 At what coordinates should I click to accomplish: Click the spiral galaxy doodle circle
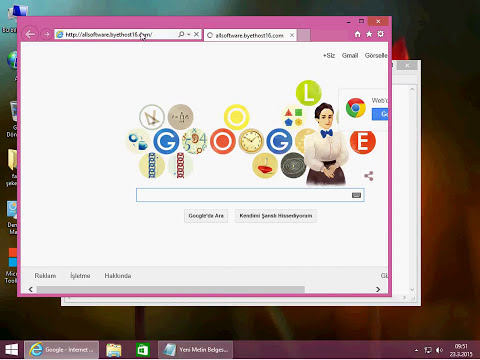click(293, 165)
